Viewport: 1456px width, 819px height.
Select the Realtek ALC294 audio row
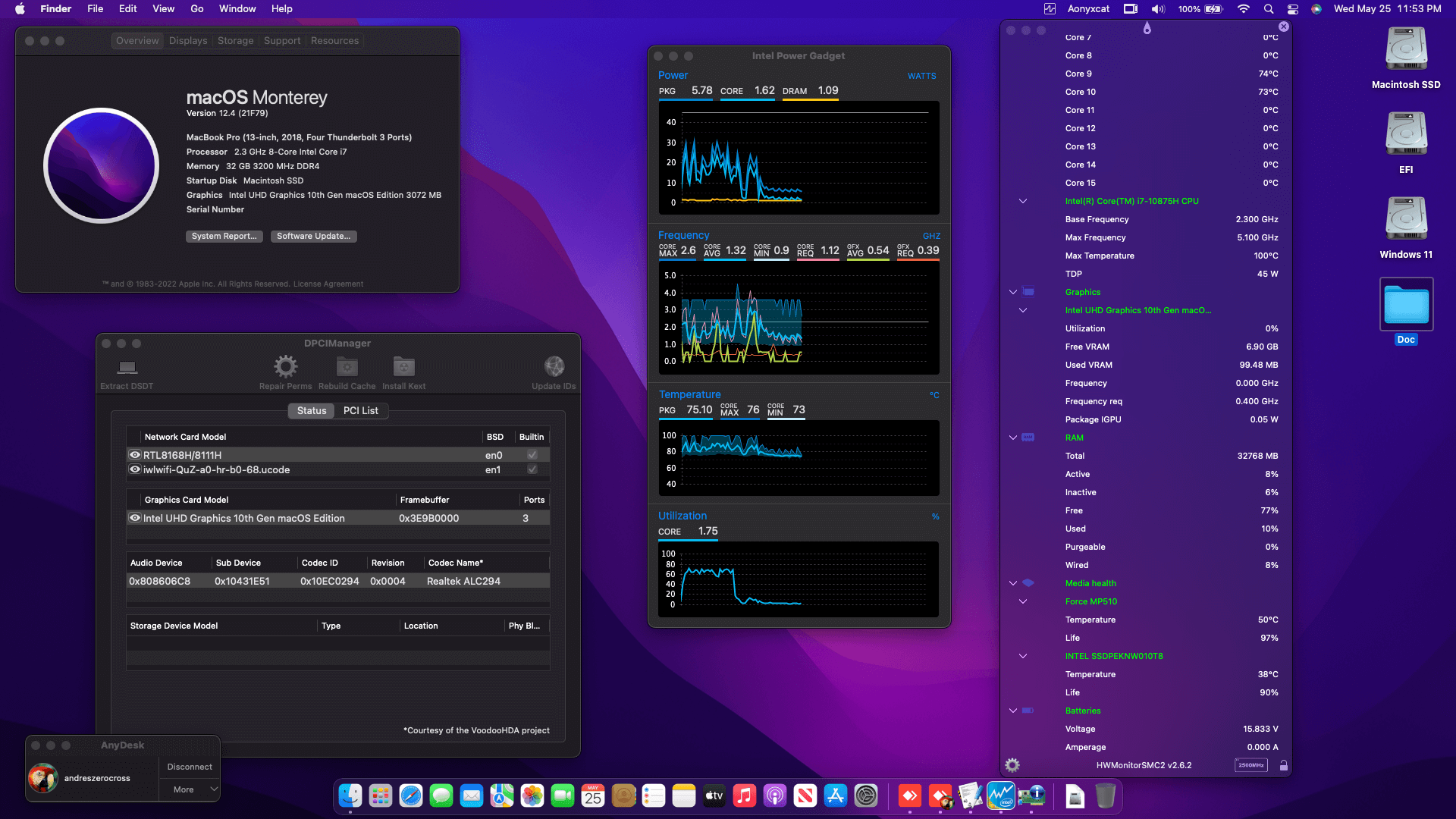tap(337, 581)
